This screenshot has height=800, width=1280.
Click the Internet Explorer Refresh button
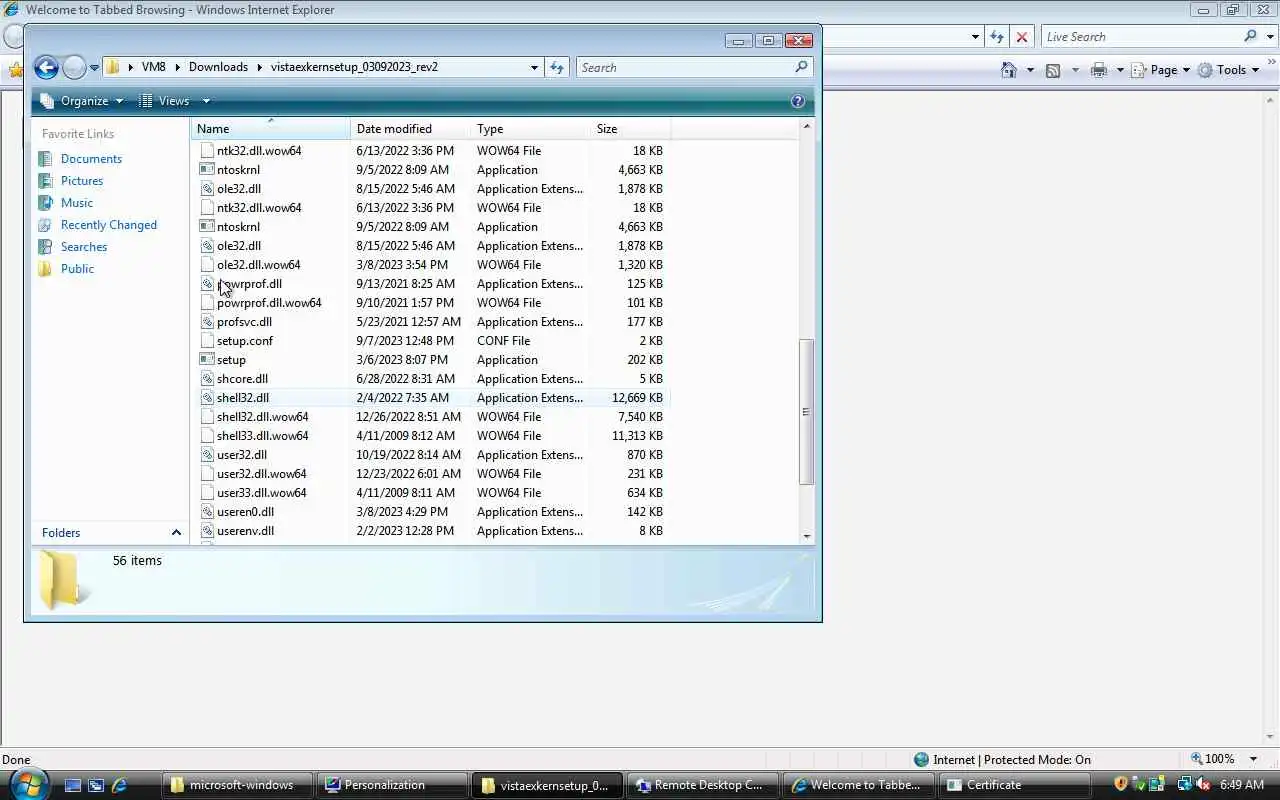[x=997, y=37]
